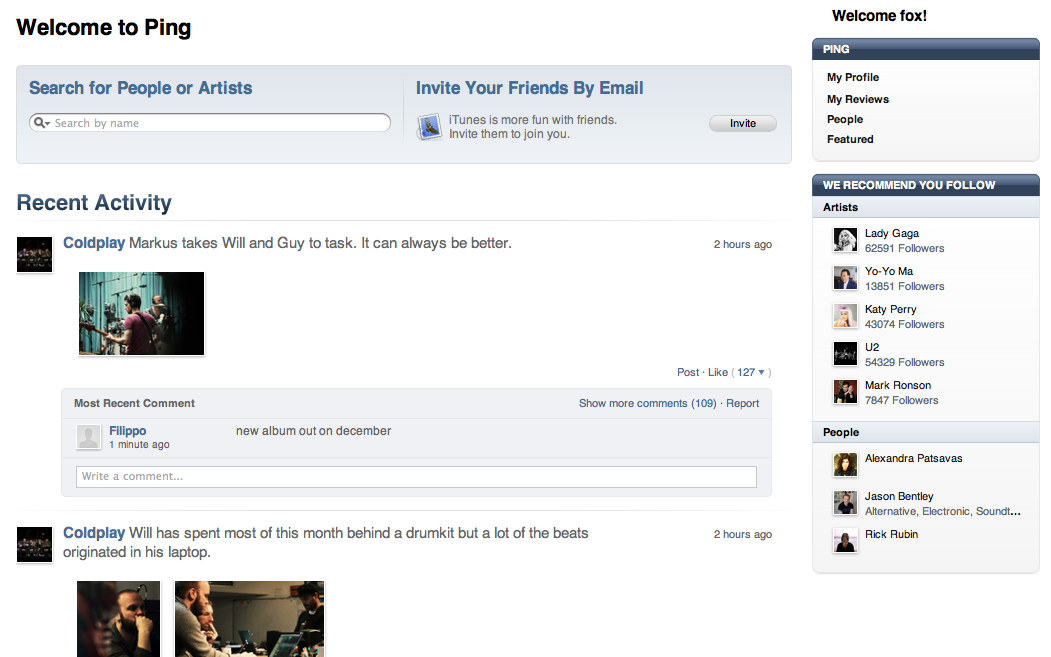
Task: Click the Invite button
Action: (x=743, y=123)
